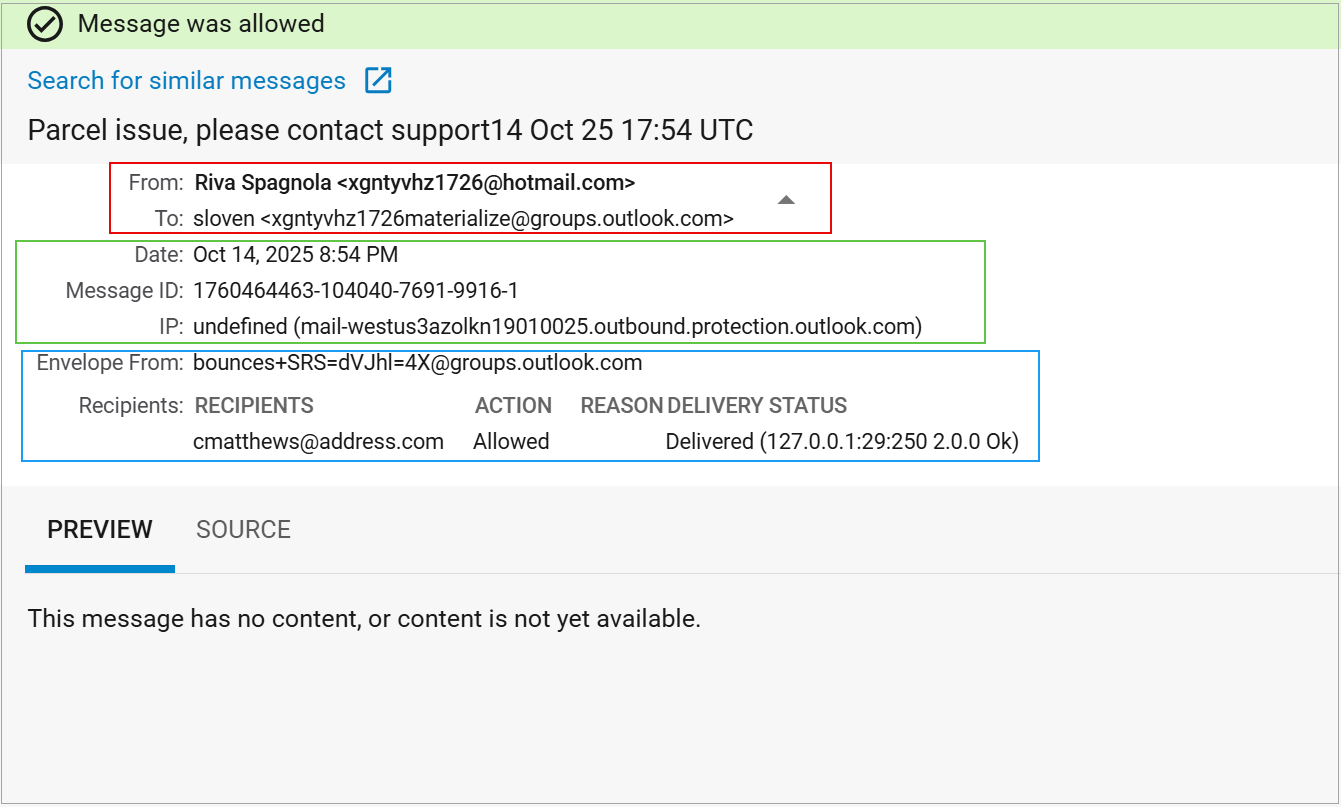This screenshot has width=1341, height=807.
Task: Click the DELIVERY STATUS column header
Action: click(757, 406)
